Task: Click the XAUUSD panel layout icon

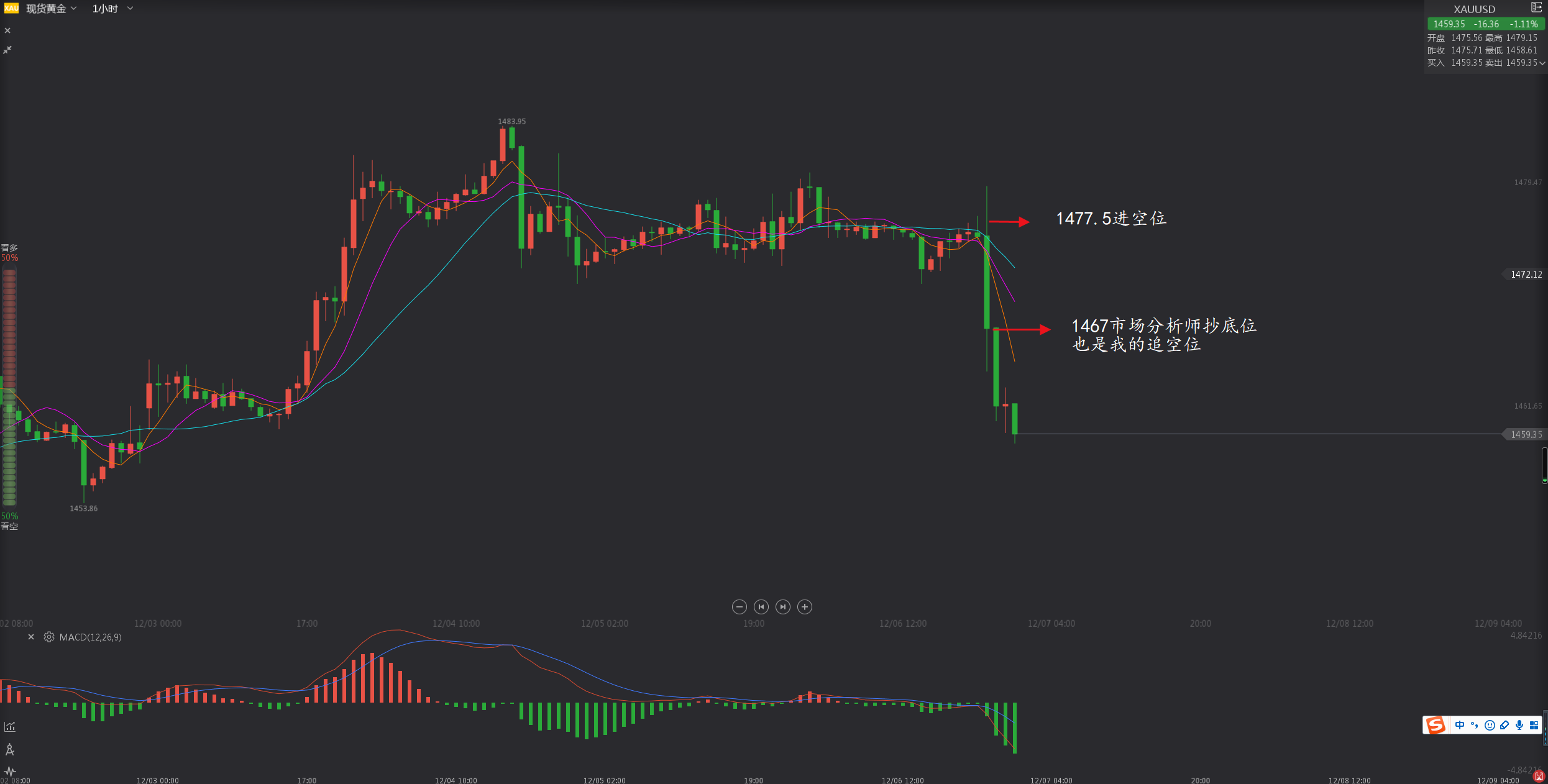Action: [x=1536, y=7]
